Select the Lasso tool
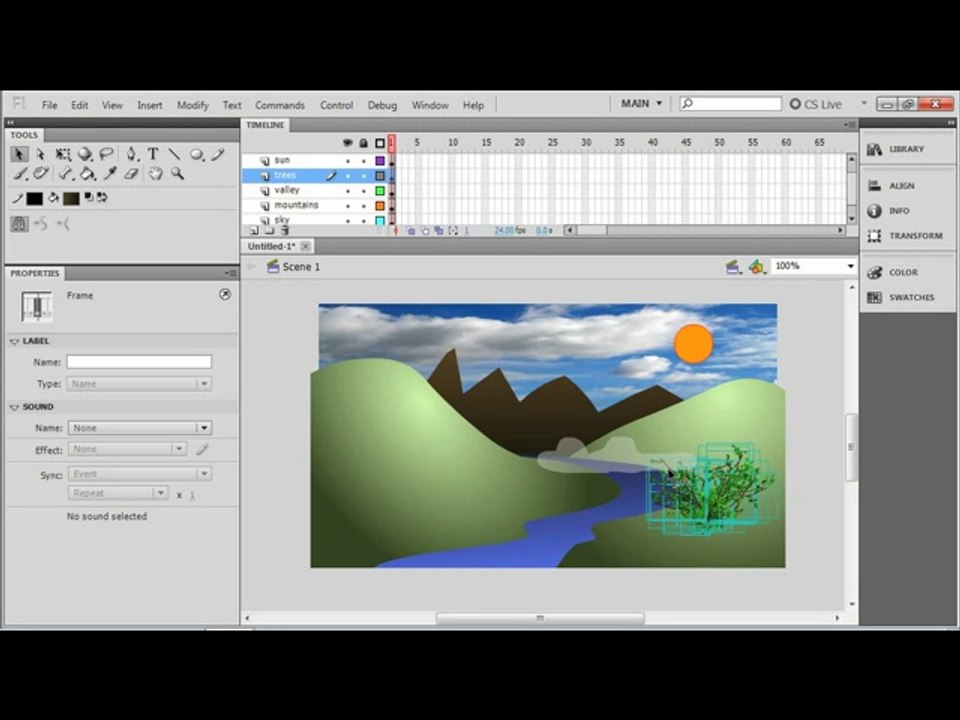The height and width of the screenshot is (720, 960). 107,154
